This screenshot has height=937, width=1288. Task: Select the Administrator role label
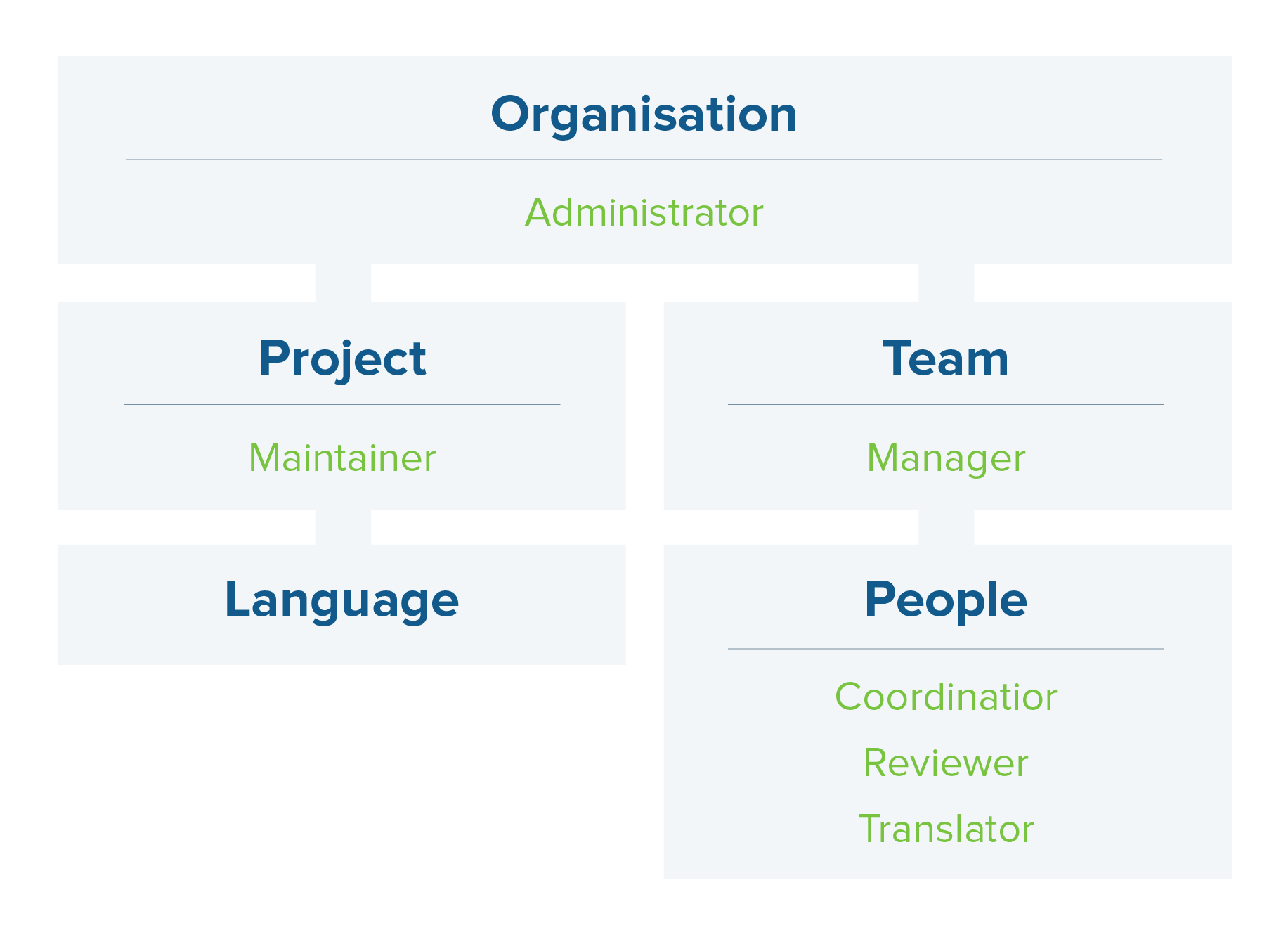click(644, 212)
